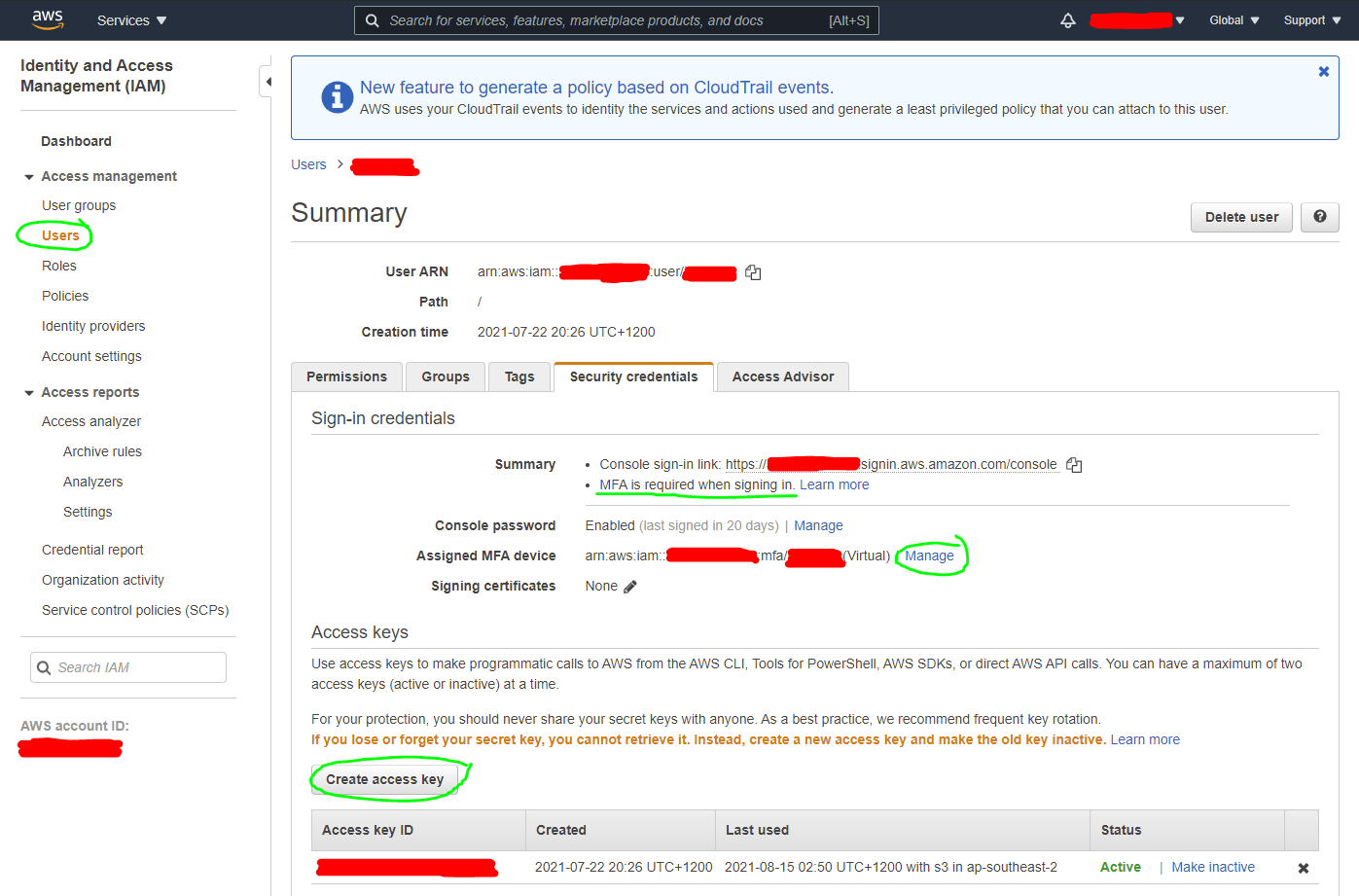This screenshot has width=1359, height=896.
Task: Open Credential report in the sidebar
Action: pyautogui.click(x=92, y=550)
